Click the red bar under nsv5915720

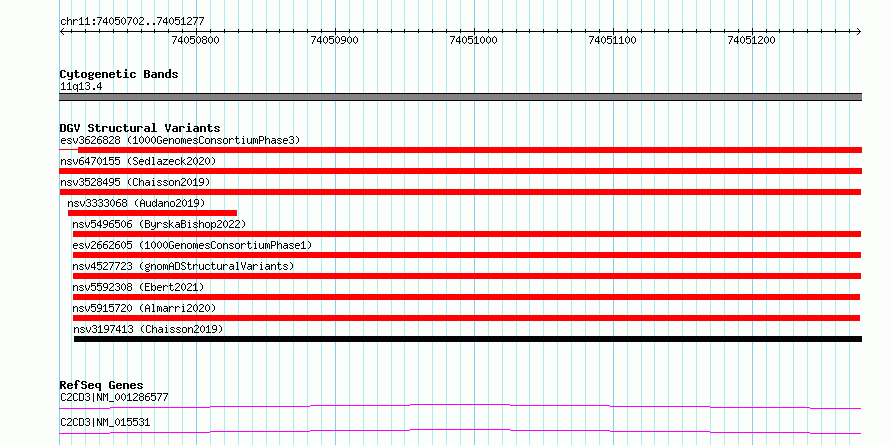467,318
